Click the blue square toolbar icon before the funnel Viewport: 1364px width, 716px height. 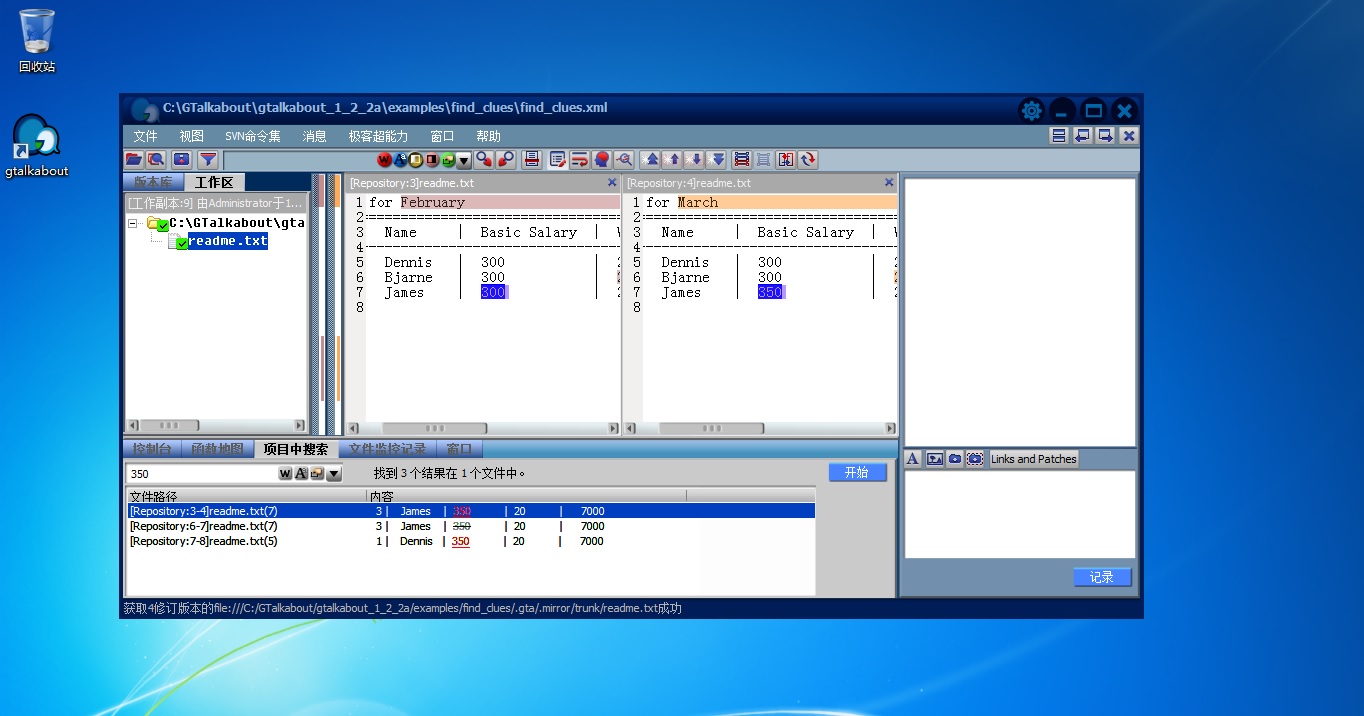tap(182, 159)
